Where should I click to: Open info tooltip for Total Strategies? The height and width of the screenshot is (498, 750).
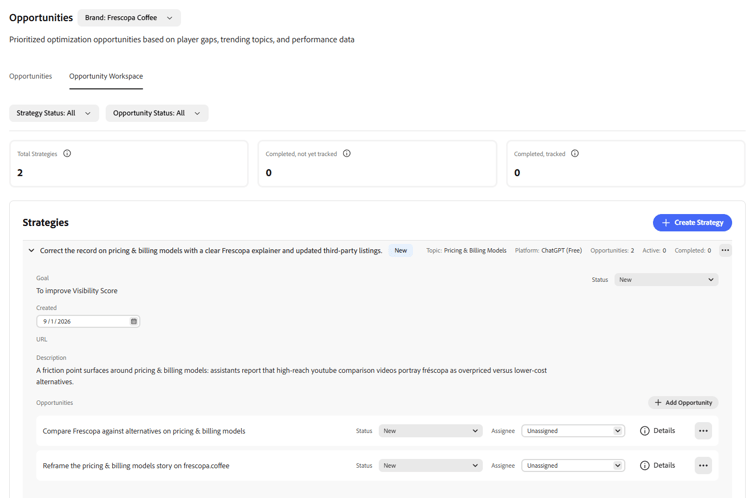[67, 154]
